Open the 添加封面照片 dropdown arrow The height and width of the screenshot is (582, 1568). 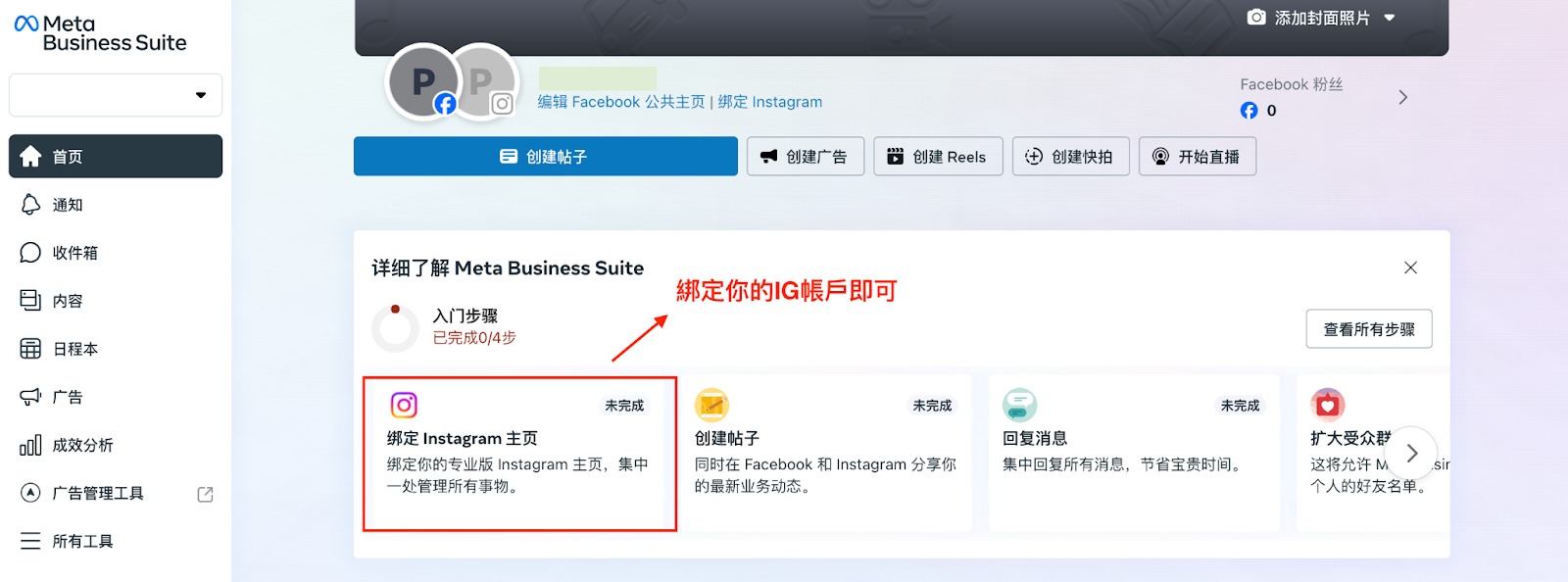(1390, 18)
